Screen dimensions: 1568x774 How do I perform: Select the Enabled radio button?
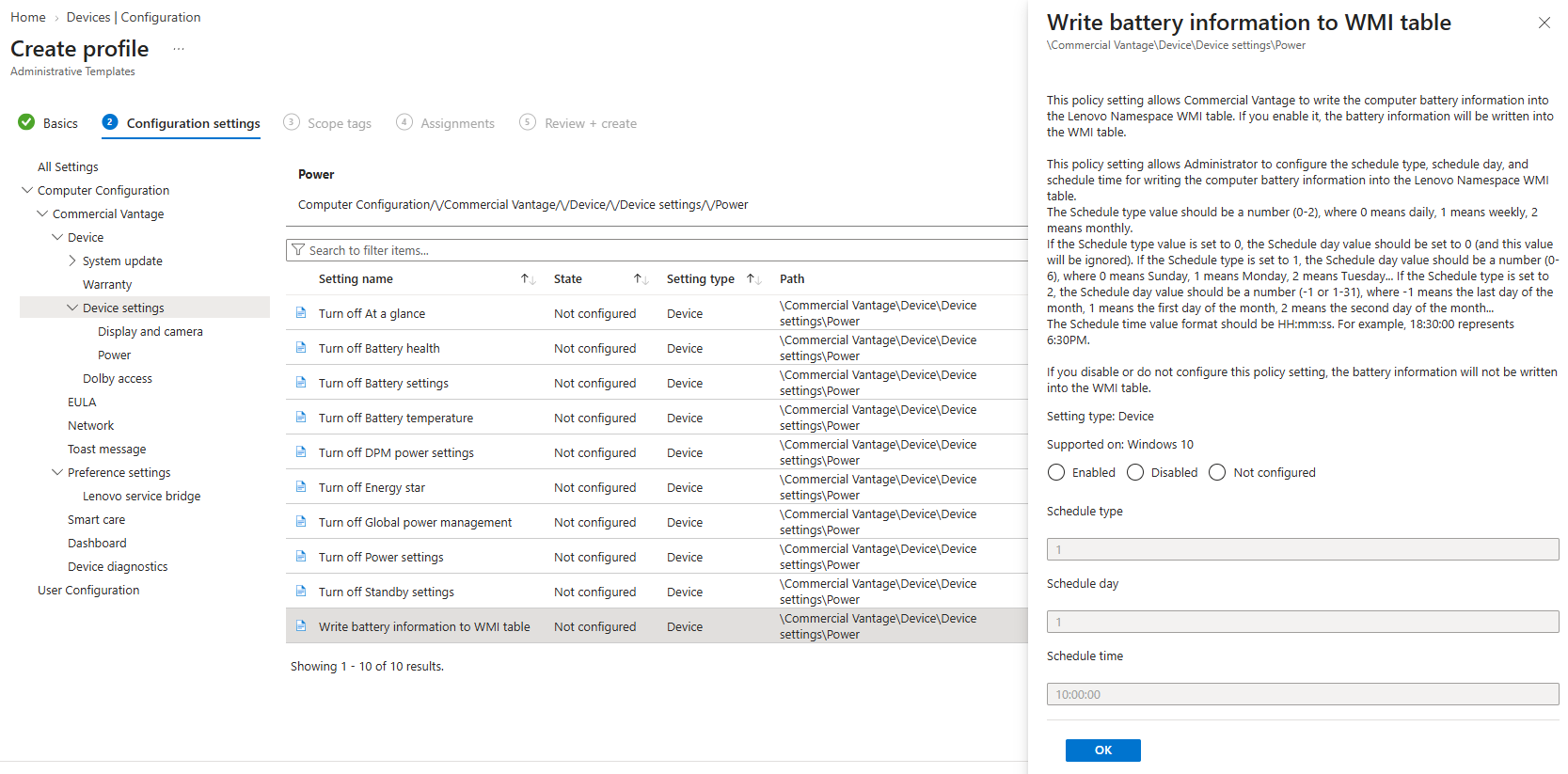(1056, 472)
